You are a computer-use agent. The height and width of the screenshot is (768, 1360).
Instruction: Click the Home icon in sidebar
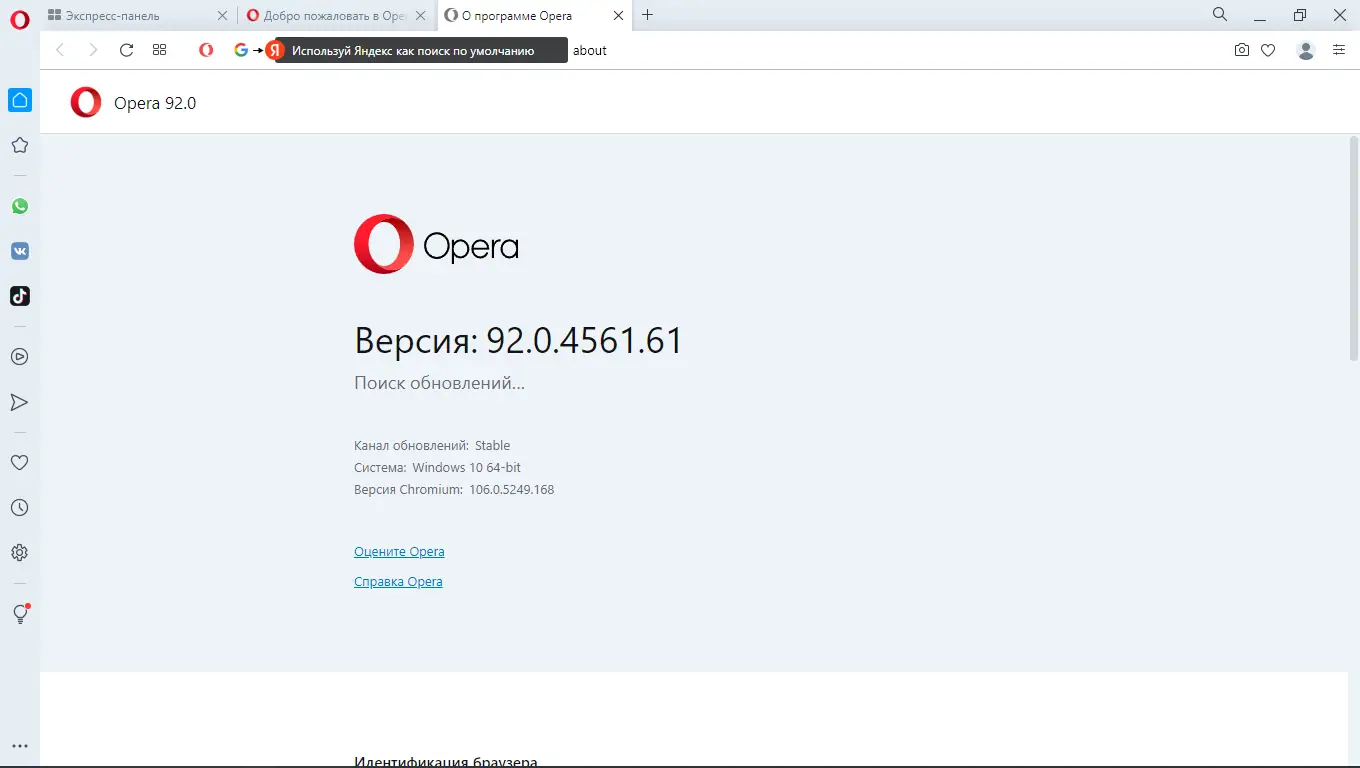coord(20,100)
